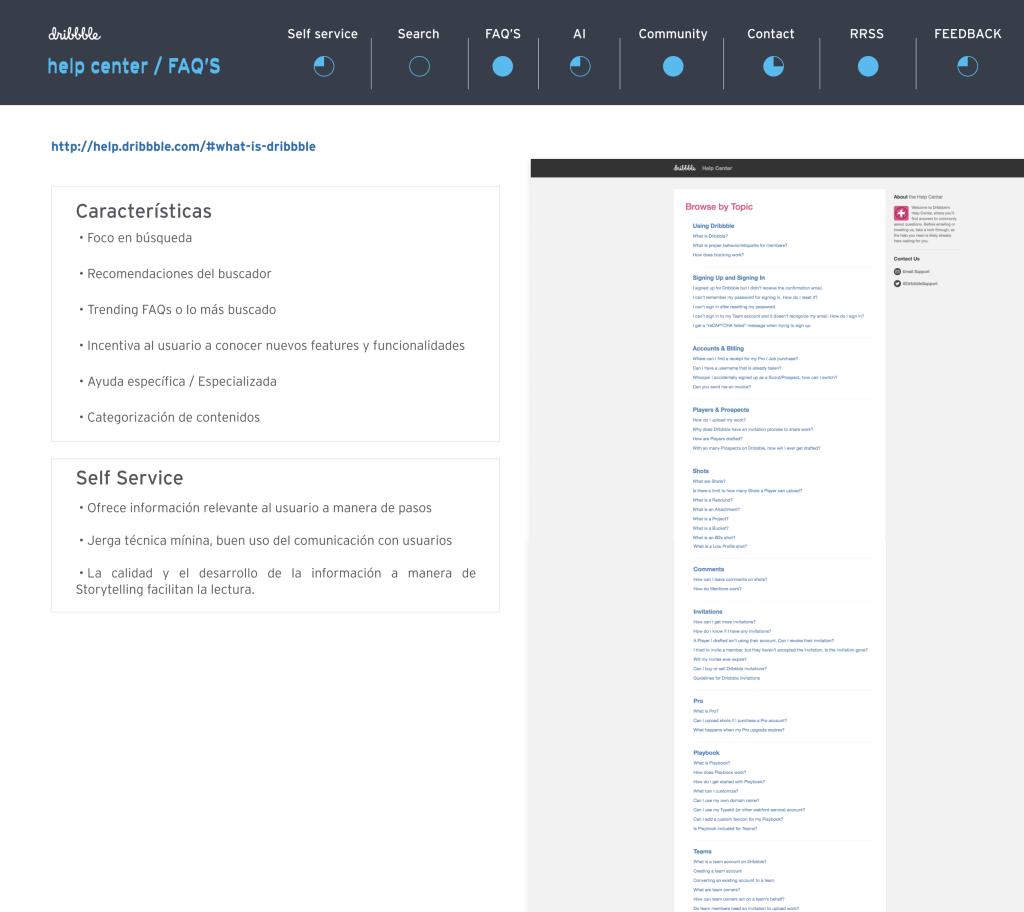
Task: Click the filled circle under FAQ'S
Action: coord(503,66)
